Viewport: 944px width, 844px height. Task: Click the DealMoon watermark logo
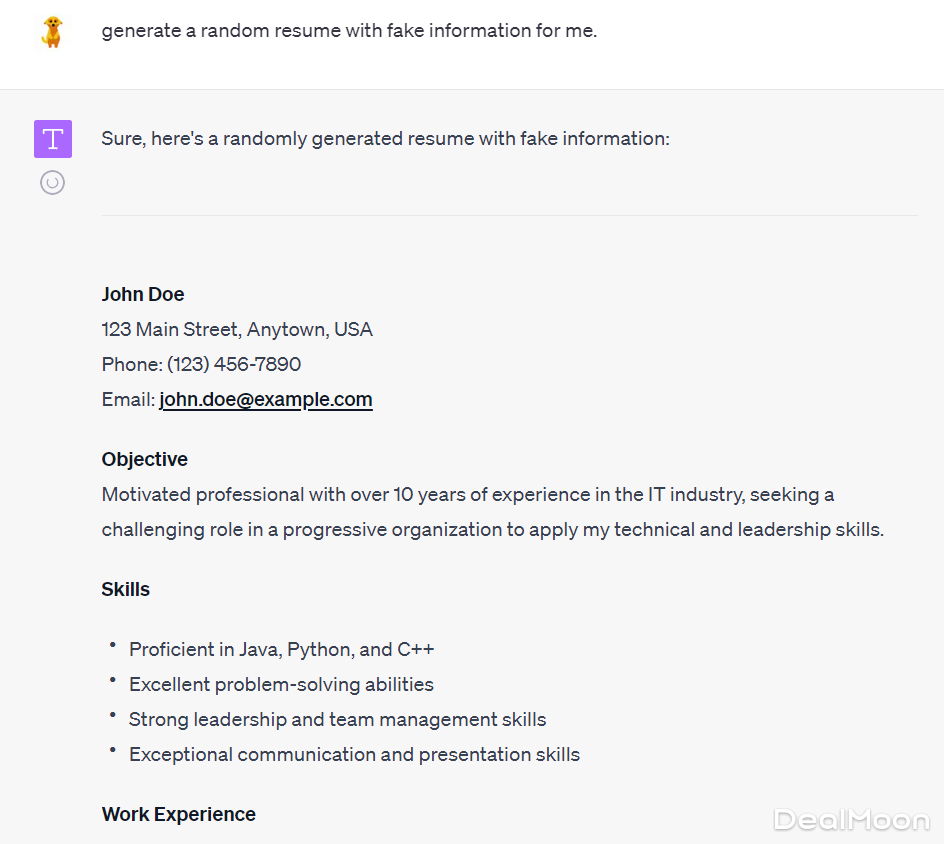tap(851, 820)
